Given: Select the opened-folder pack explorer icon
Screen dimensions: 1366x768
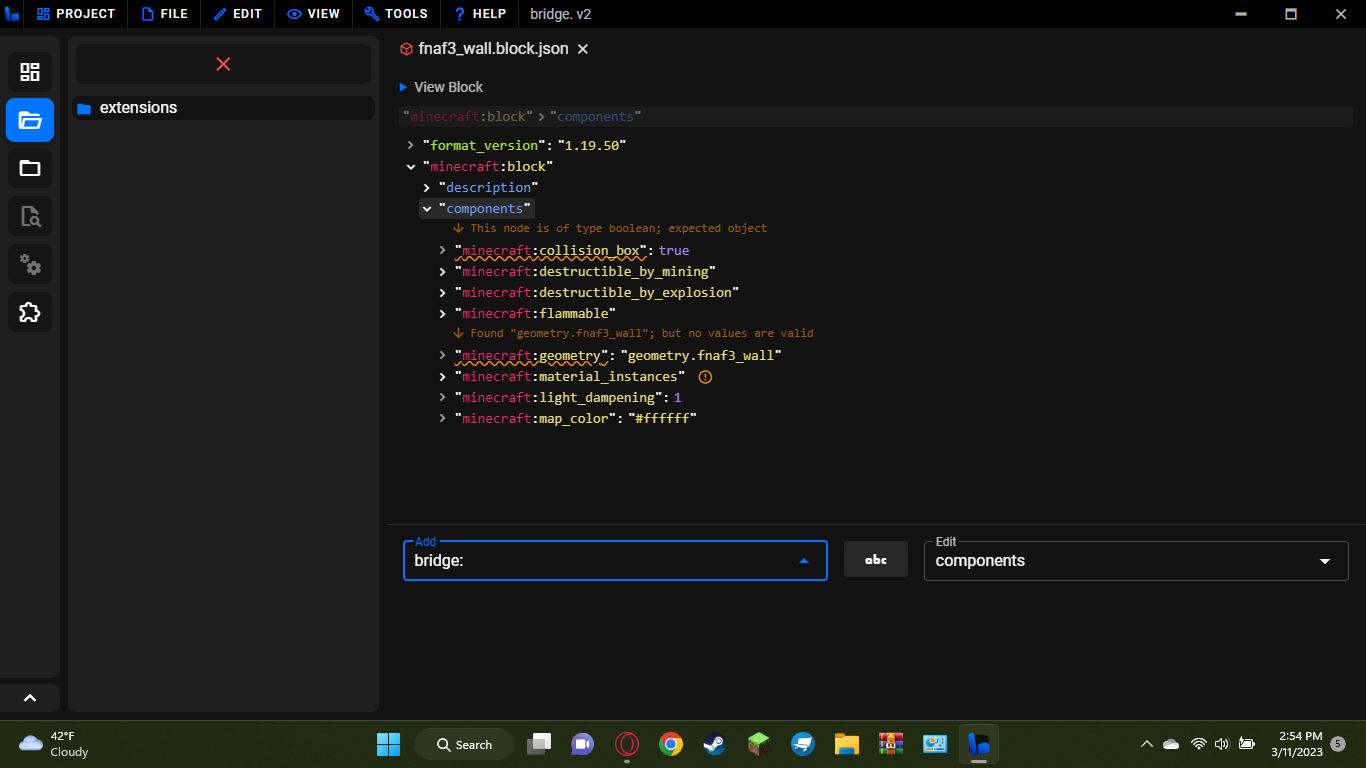Looking at the screenshot, I should point(30,120).
